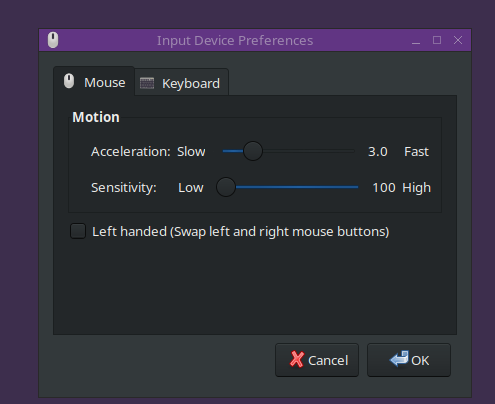Click the Left handed swap buttons label
495x404 pixels.
pyautogui.click(x=240, y=232)
